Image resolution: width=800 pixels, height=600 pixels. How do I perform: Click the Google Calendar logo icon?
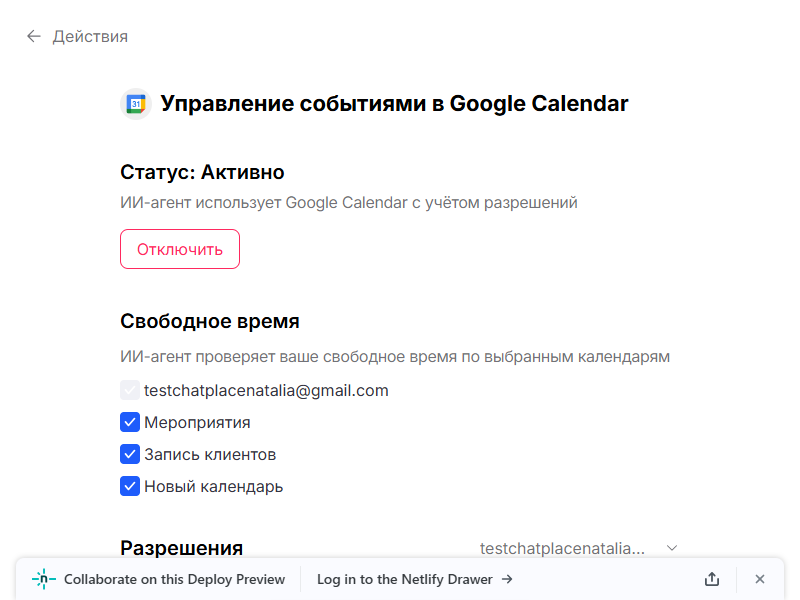coord(136,104)
